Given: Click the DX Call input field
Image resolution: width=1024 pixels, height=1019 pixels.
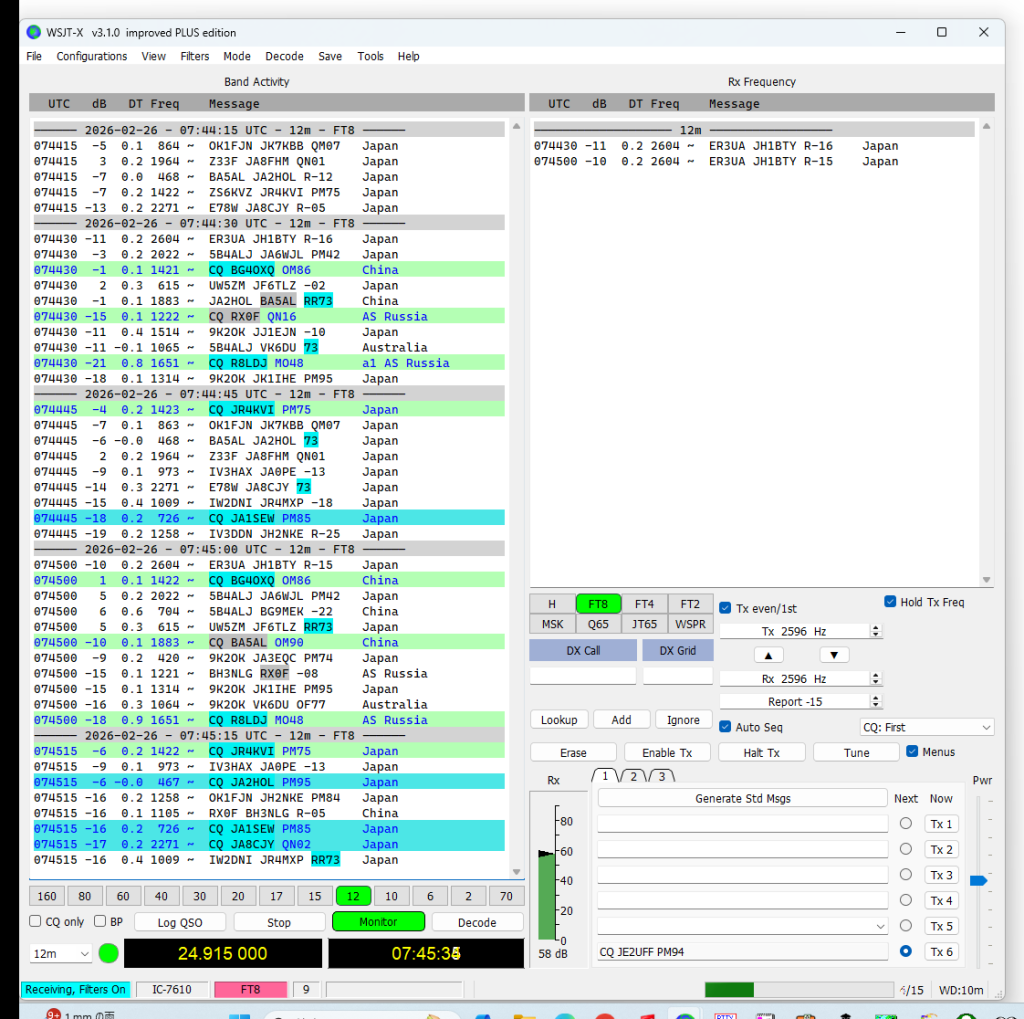Looking at the screenshot, I should [582, 677].
